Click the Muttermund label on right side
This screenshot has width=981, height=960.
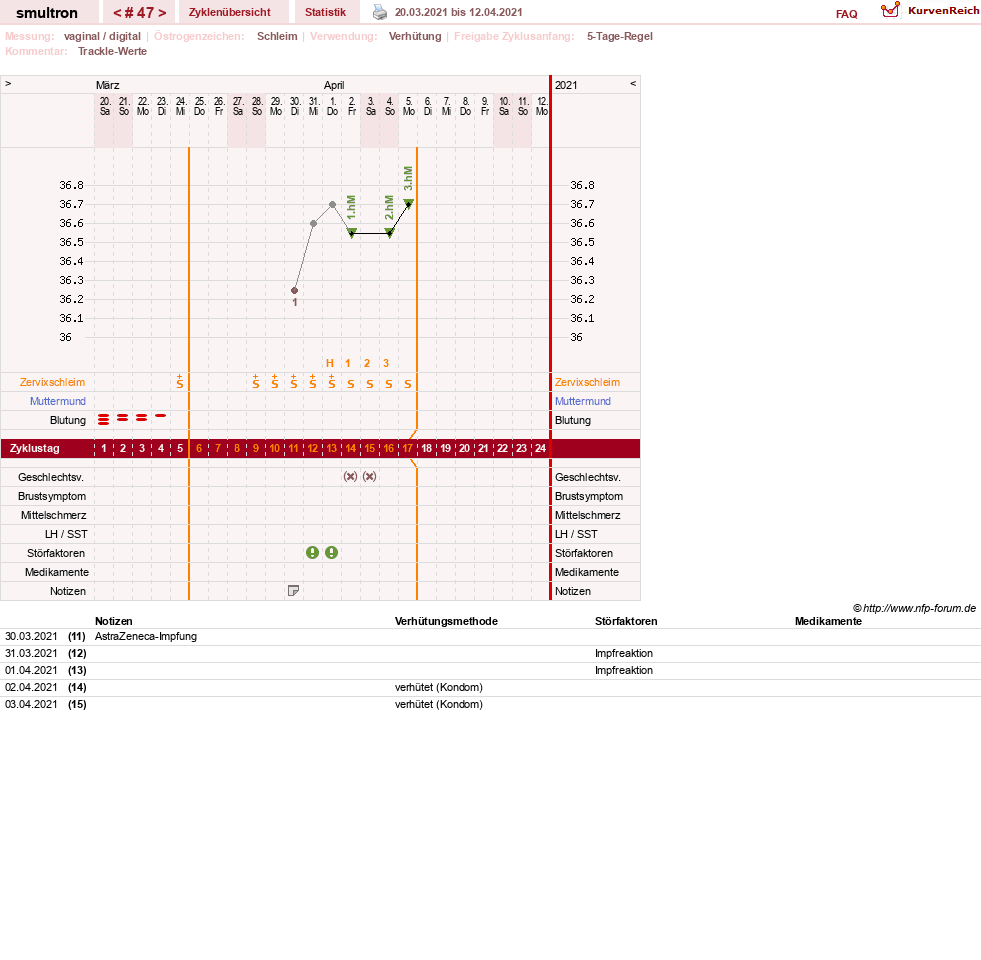click(582, 401)
